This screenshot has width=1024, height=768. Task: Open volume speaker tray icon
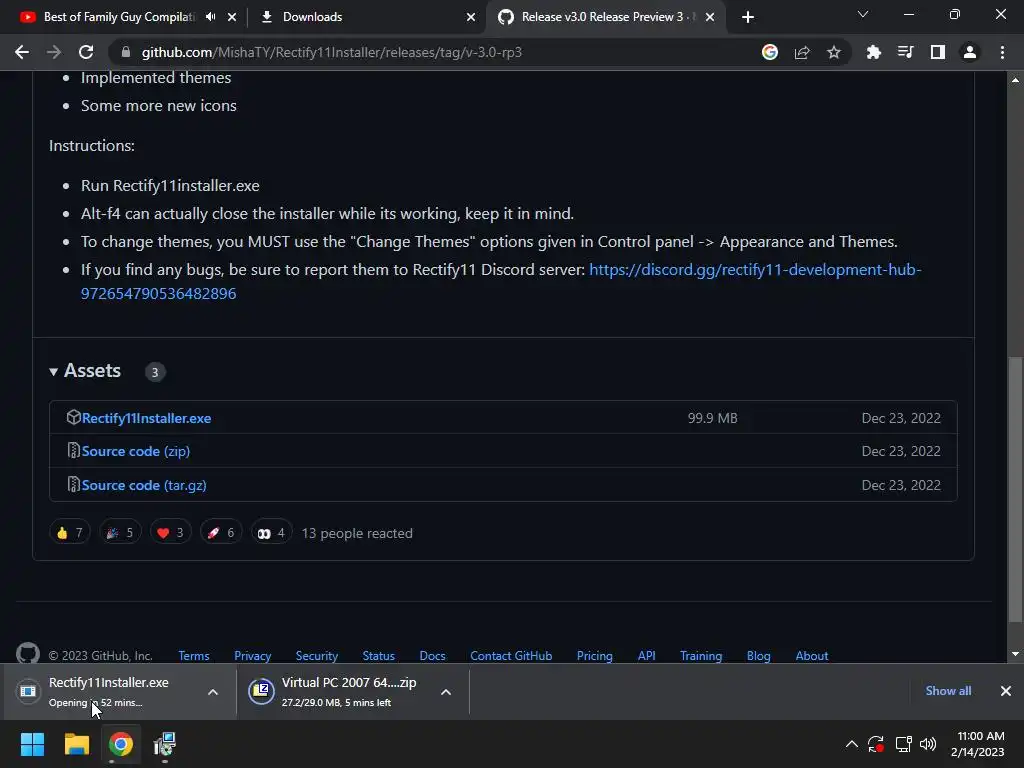pos(927,744)
